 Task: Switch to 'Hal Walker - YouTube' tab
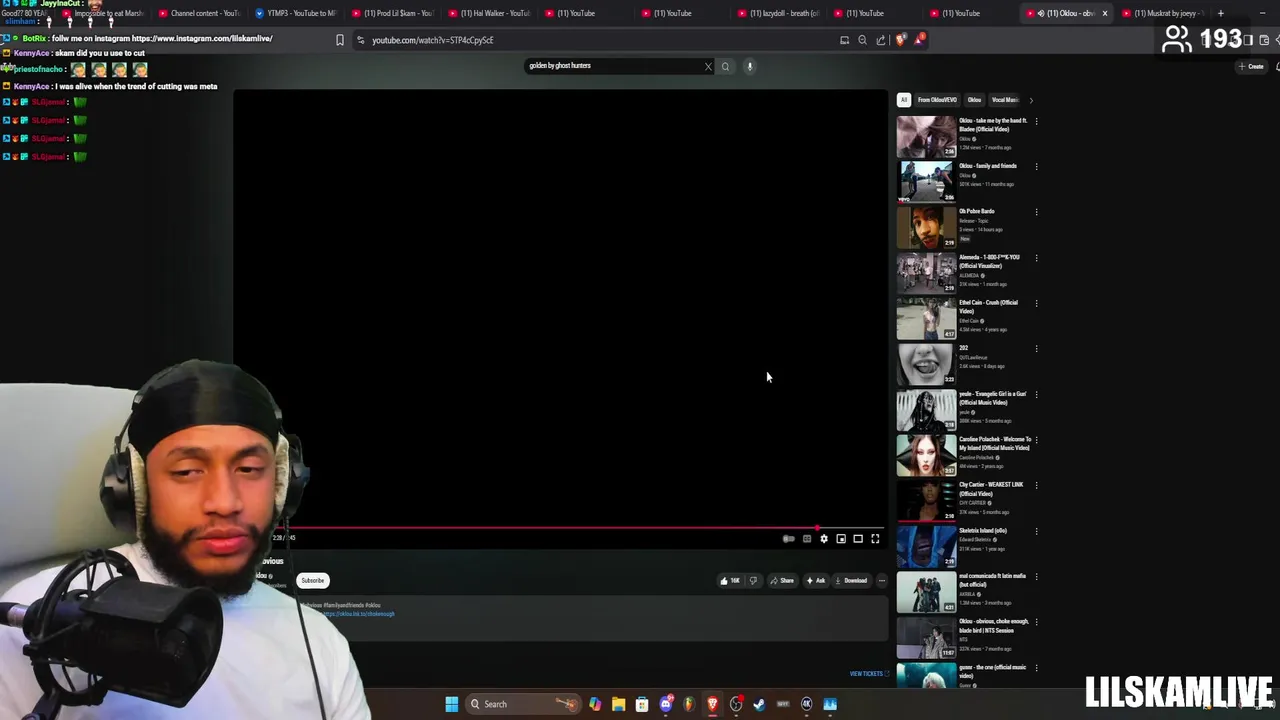tap(489, 13)
